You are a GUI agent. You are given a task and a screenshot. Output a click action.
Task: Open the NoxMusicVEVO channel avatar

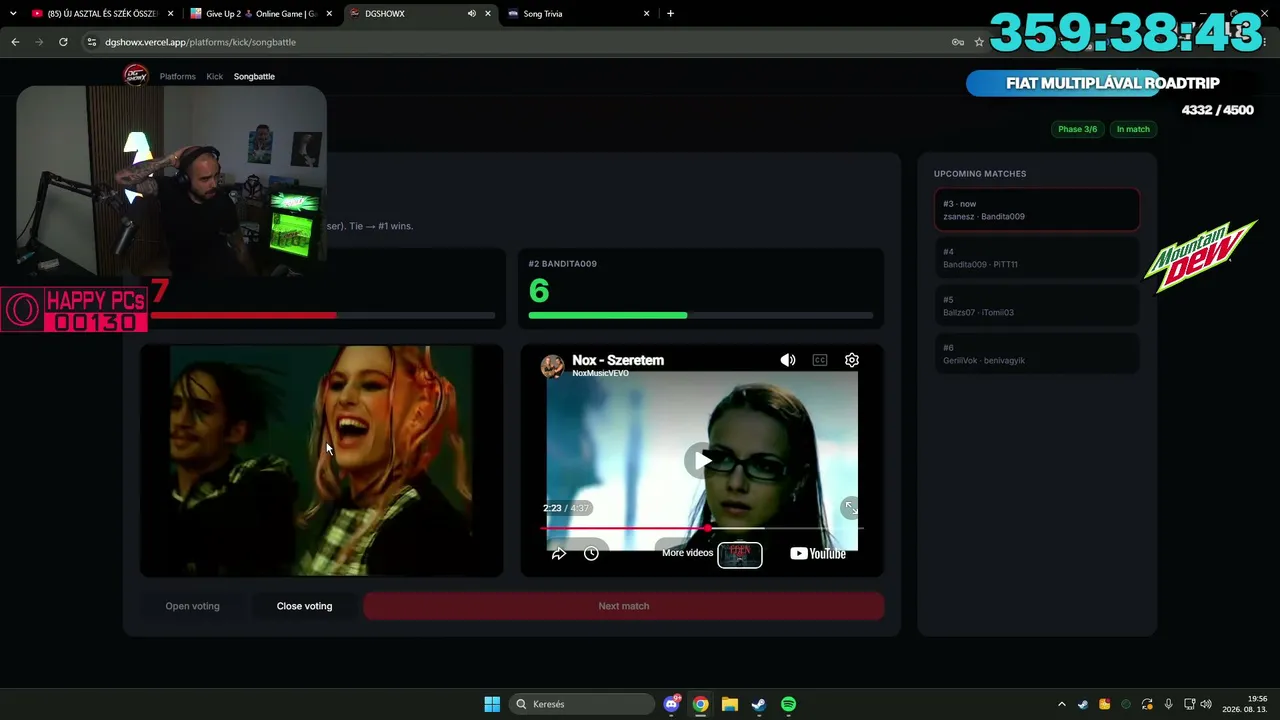pyautogui.click(x=553, y=366)
